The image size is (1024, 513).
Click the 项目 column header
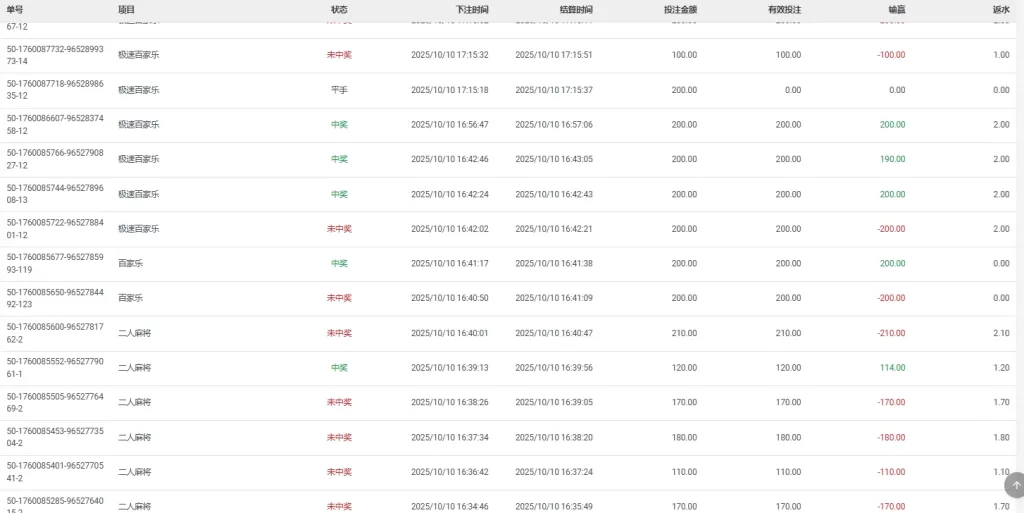pyautogui.click(x=127, y=10)
